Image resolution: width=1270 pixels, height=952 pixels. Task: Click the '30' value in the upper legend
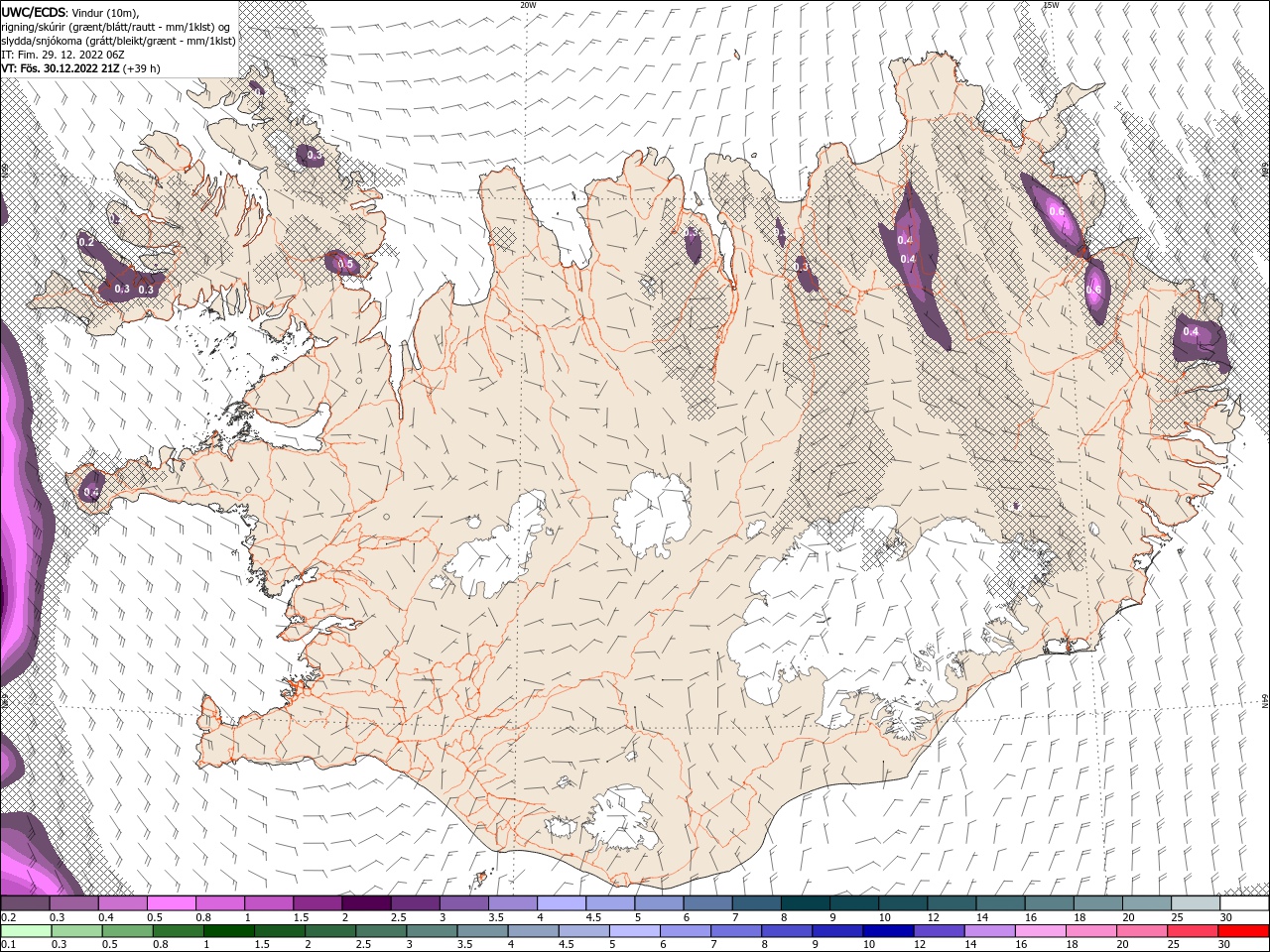[x=1226, y=917]
